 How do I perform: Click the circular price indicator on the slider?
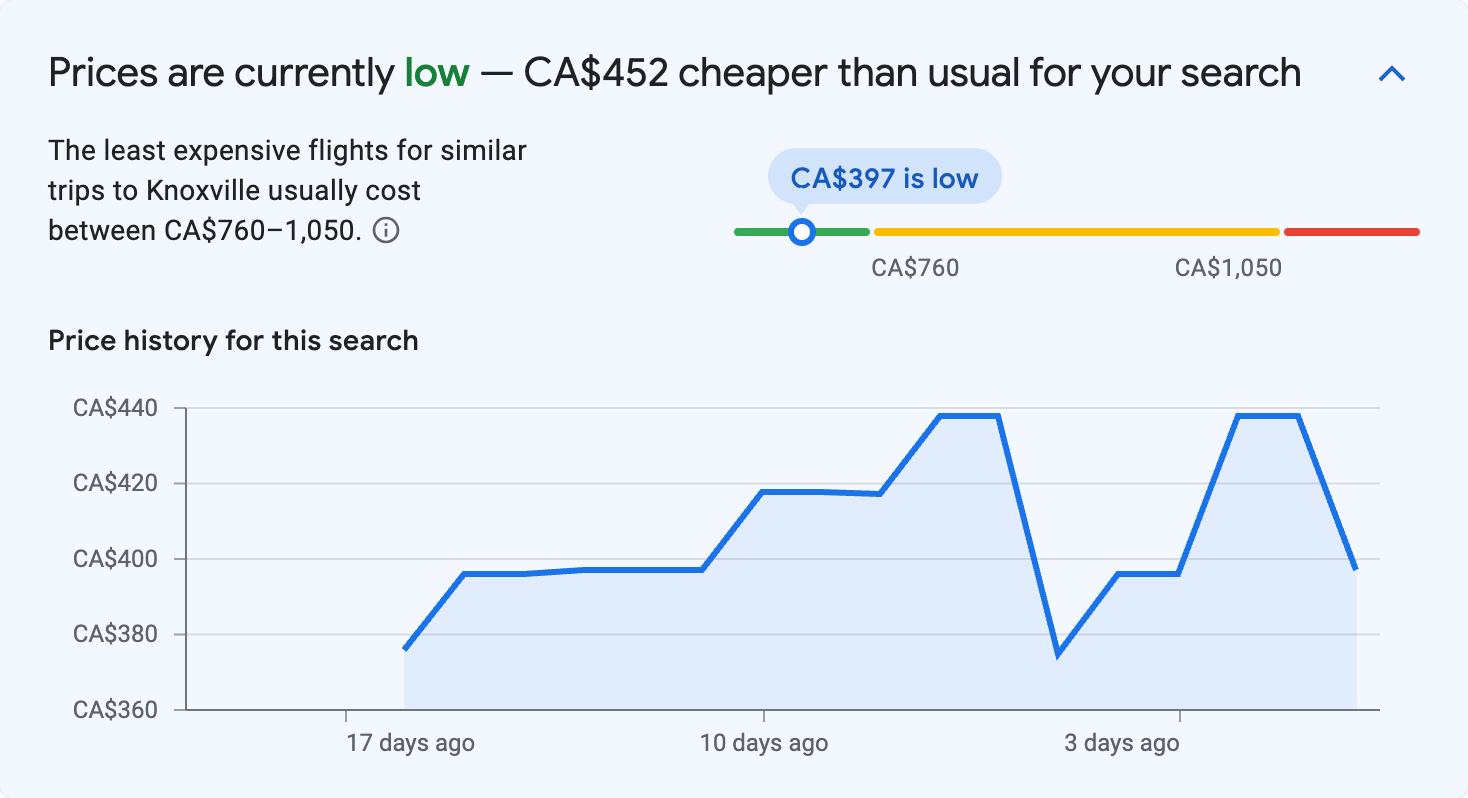coord(802,231)
